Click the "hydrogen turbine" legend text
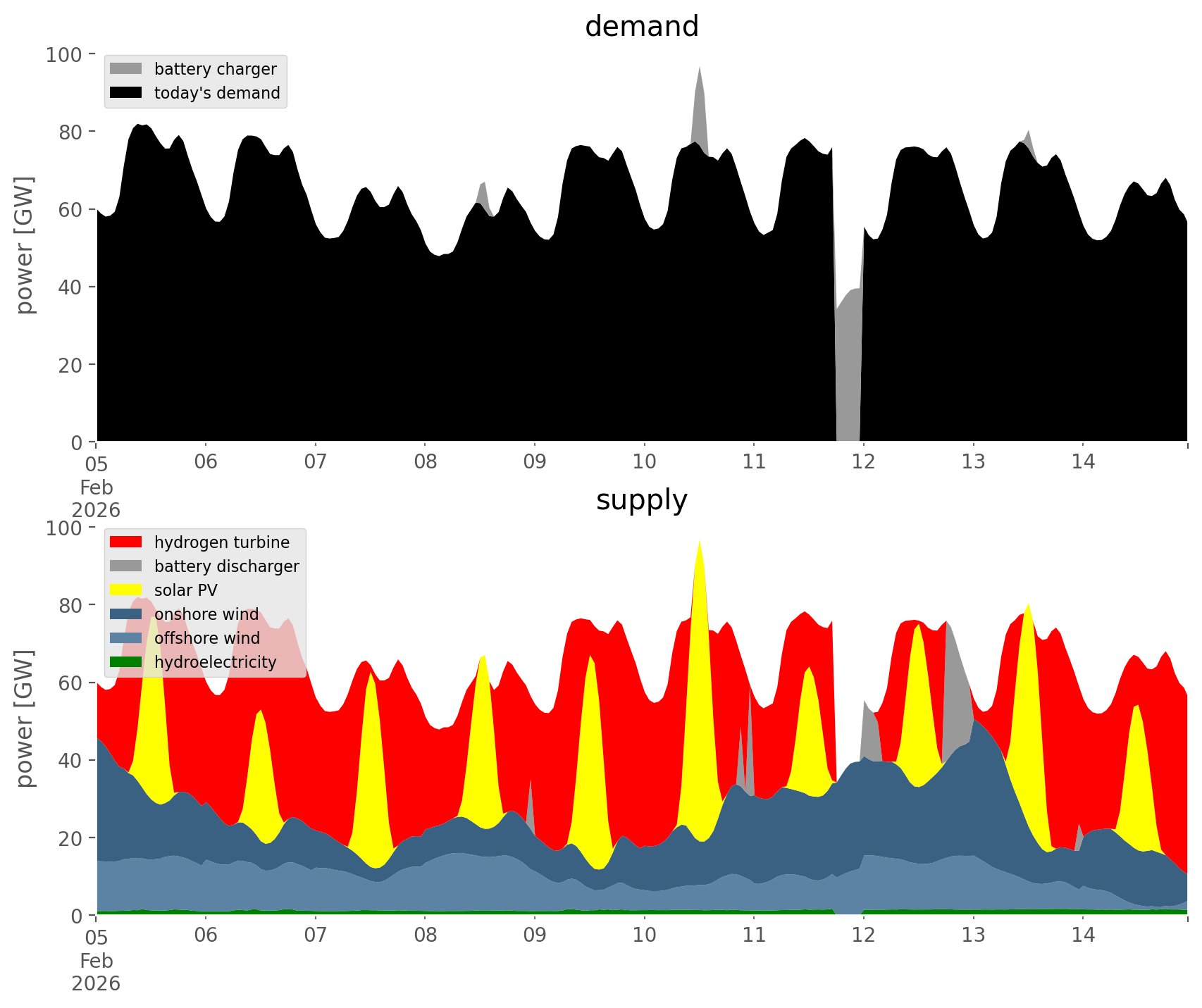The height and width of the screenshot is (1008, 1202). [222, 542]
